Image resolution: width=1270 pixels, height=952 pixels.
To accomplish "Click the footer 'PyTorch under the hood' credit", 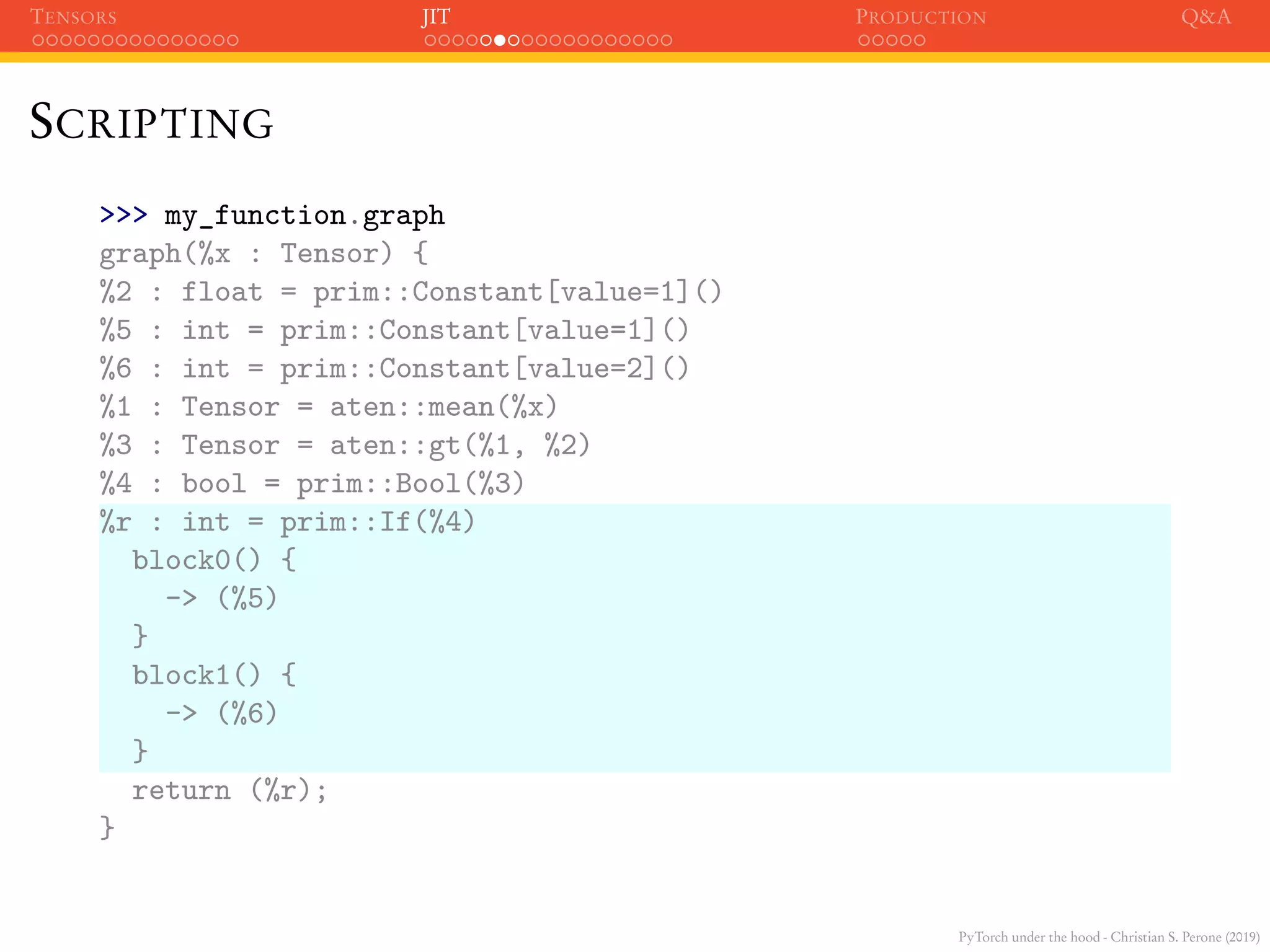I will coord(1109,937).
